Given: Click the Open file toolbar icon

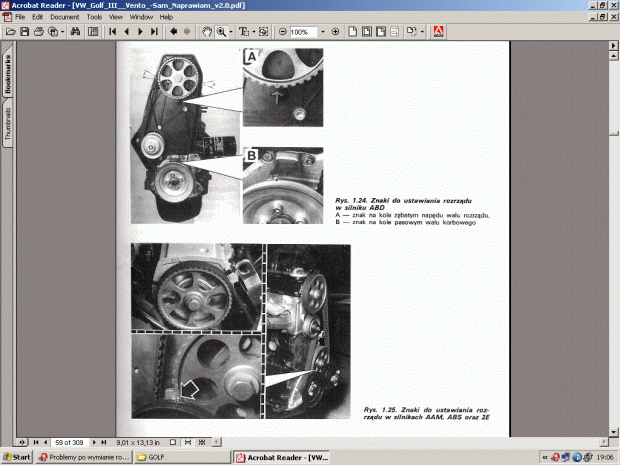Looking at the screenshot, I should click(11, 32).
